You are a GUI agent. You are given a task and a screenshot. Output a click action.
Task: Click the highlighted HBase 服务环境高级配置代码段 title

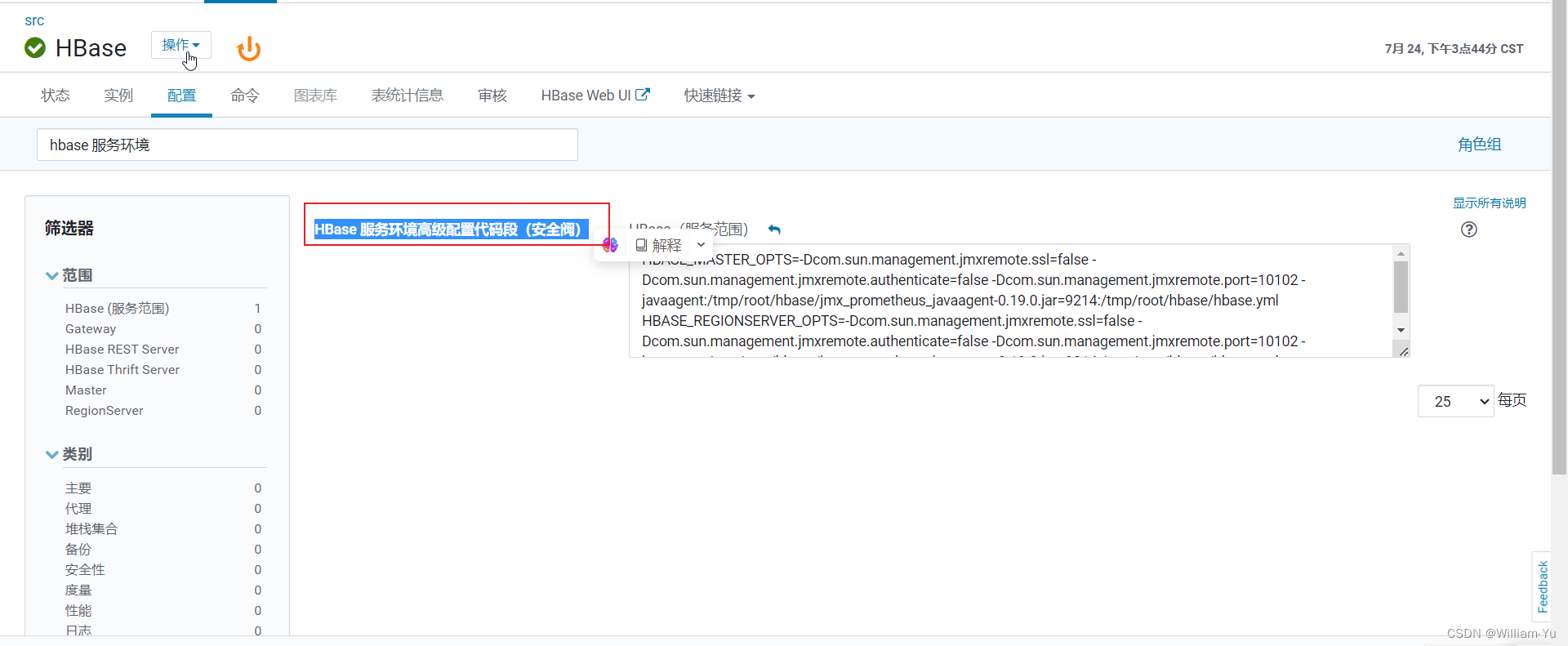tap(451, 229)
